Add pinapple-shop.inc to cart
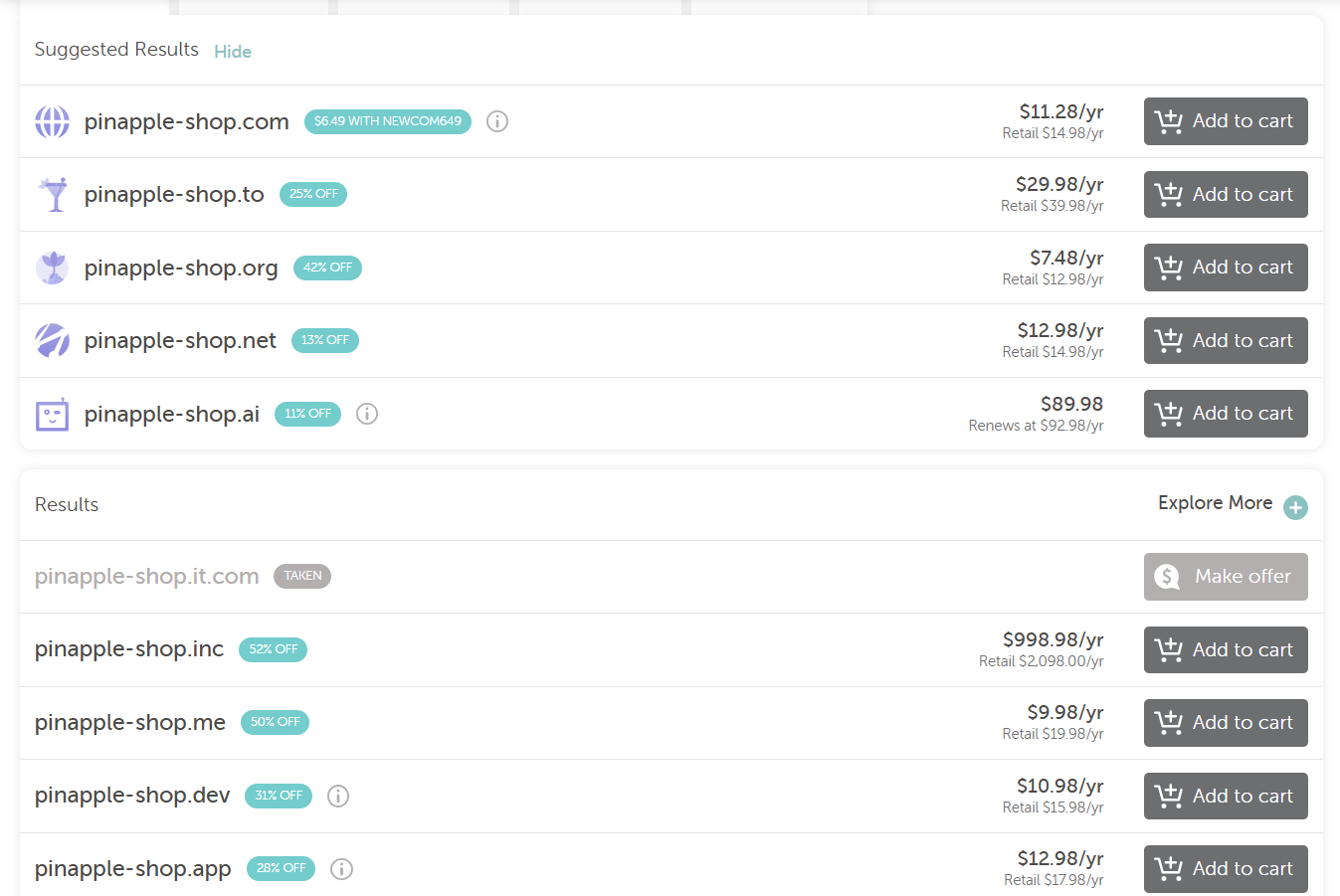This screenshot has width=1340, height=896. (x=1226, y=649)
